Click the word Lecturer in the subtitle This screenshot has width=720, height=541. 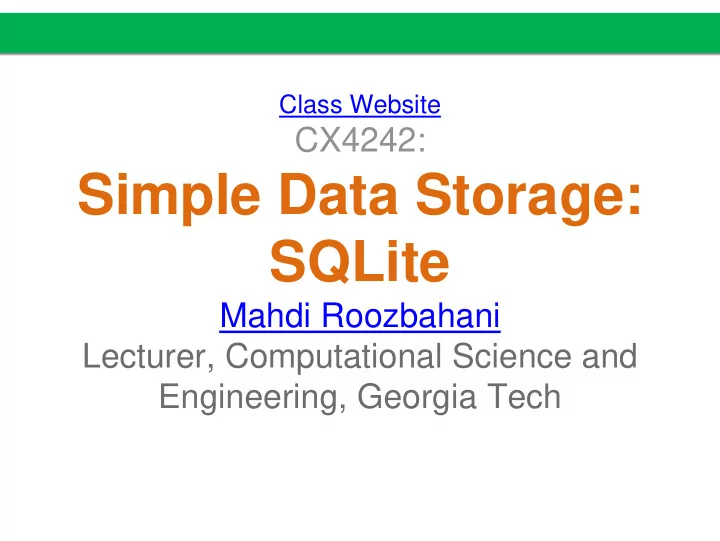148,357
